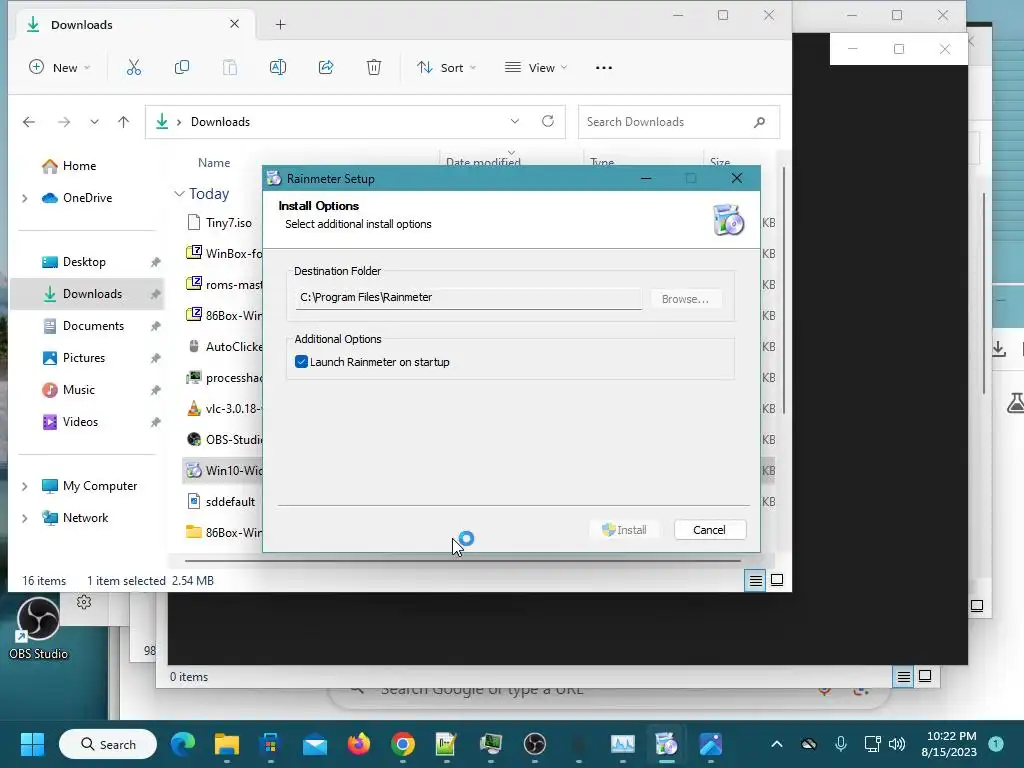Open Microsoft Edge from taskbar
This screenshot has width=1024, height=768.
tap(183, 744)
